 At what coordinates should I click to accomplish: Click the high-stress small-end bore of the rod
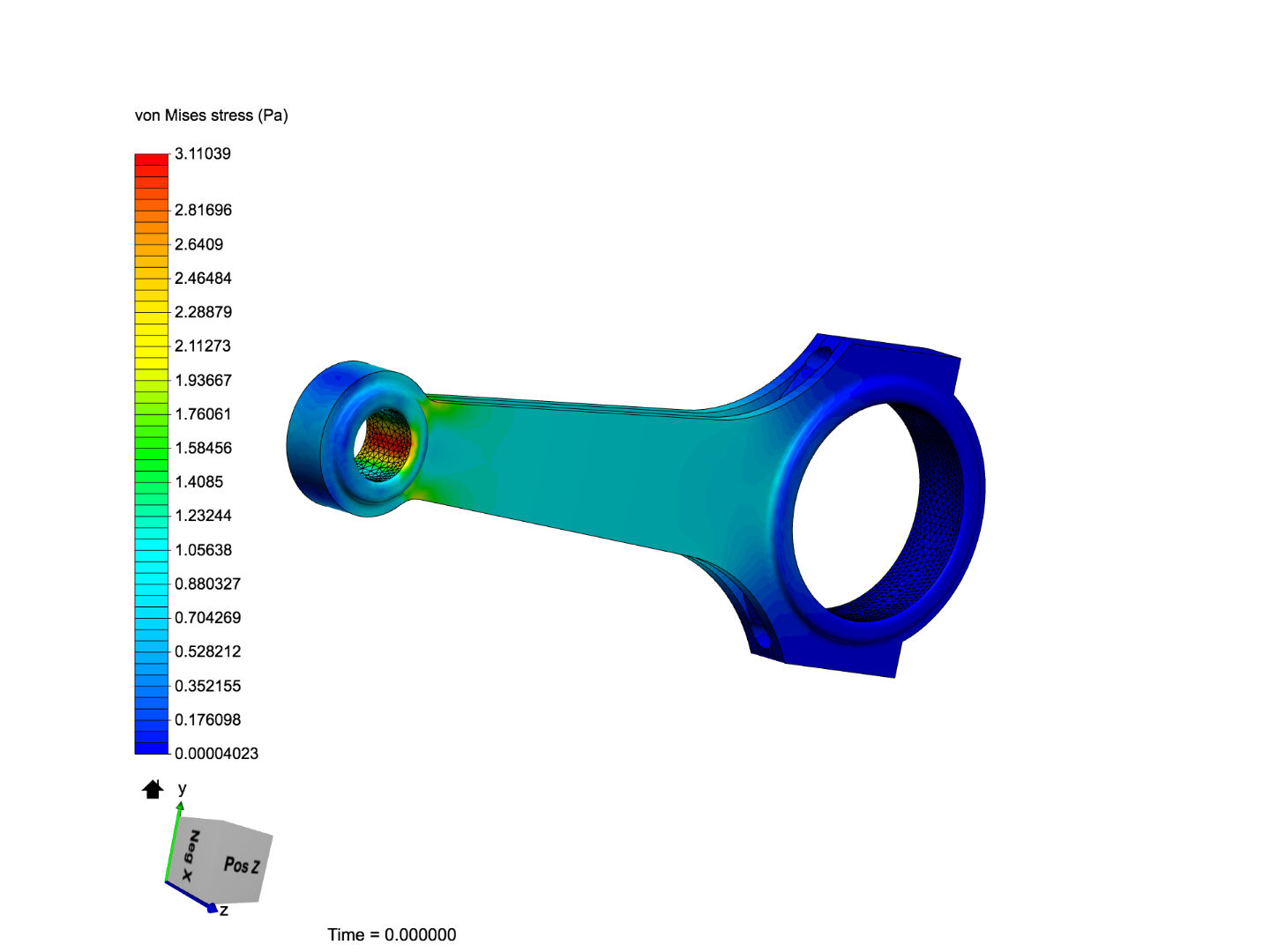pos(385,445)
